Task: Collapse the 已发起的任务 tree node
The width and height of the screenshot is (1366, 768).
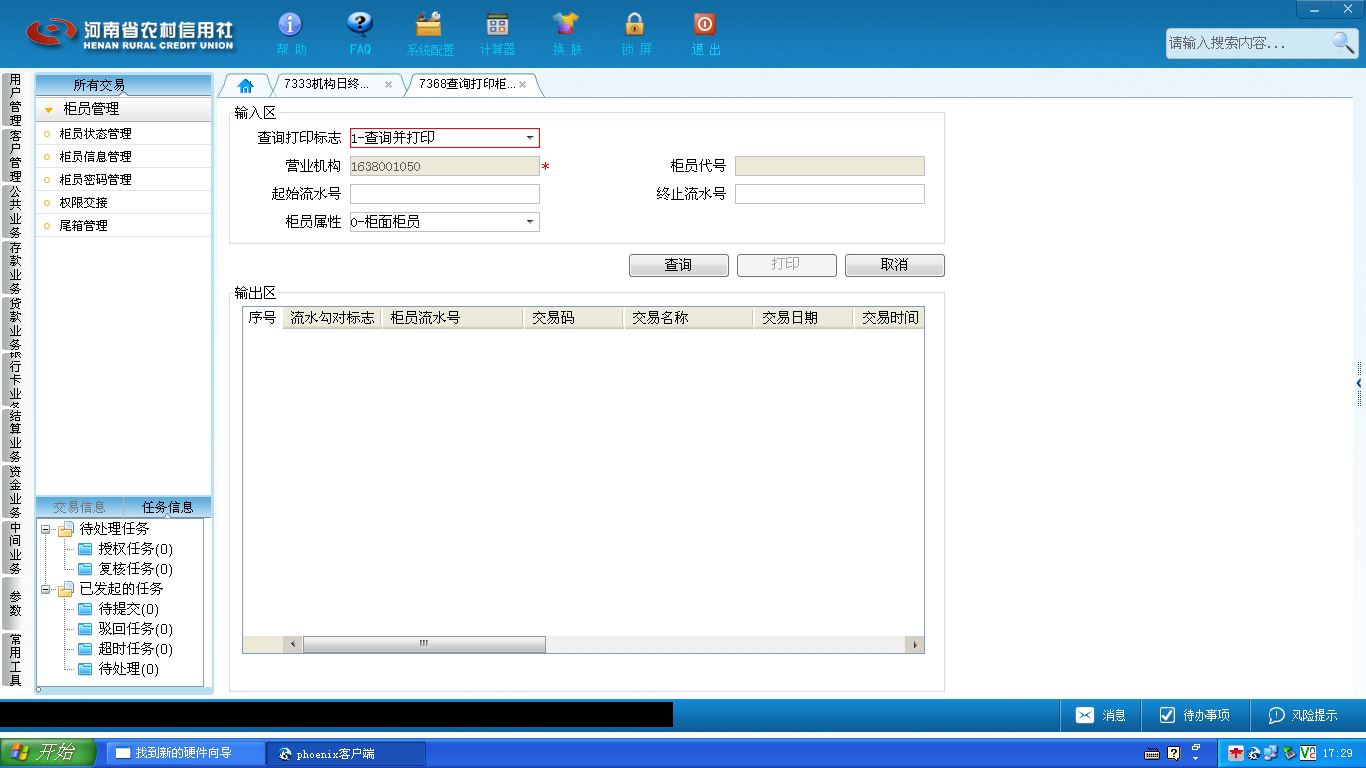Action: [46, 590]
